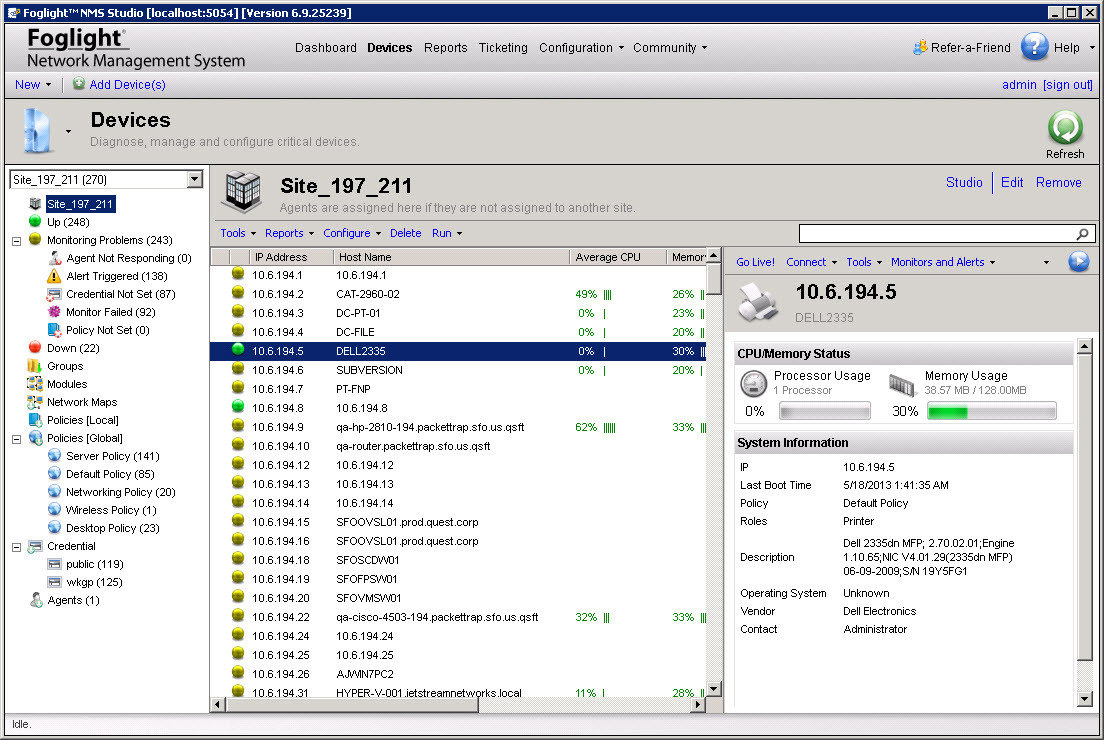1104x740 pixels.
Task: Open the New dropdown
Action: 33,84
